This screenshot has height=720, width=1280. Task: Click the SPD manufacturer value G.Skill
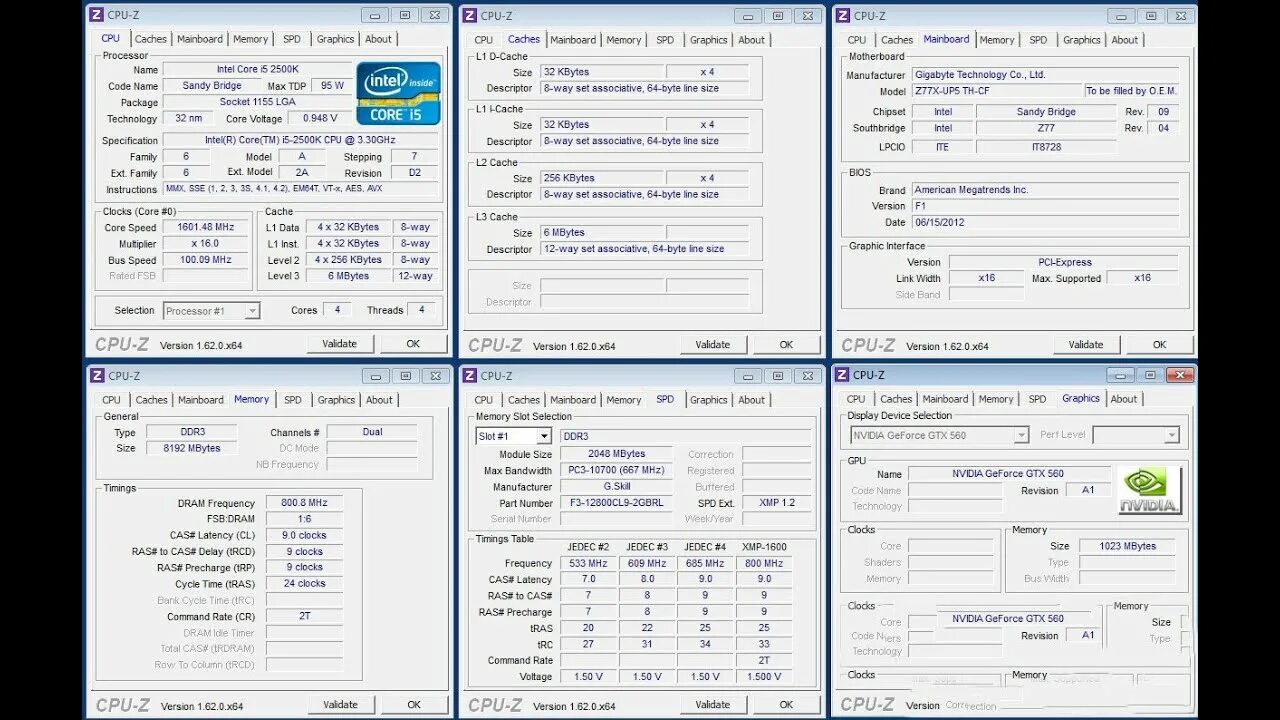(617, 487)
